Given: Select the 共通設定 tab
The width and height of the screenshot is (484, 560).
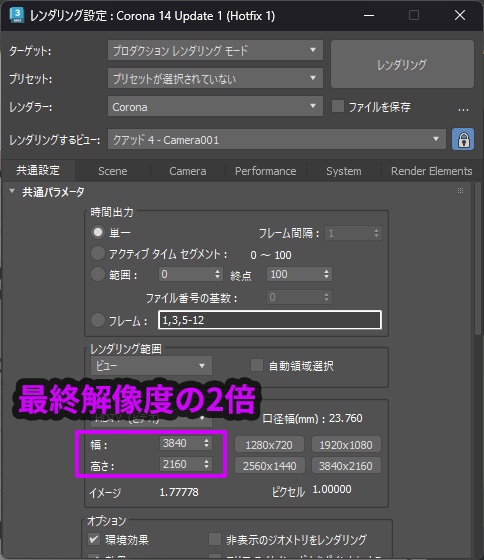Looking at the screenshot, I should 38,170.
